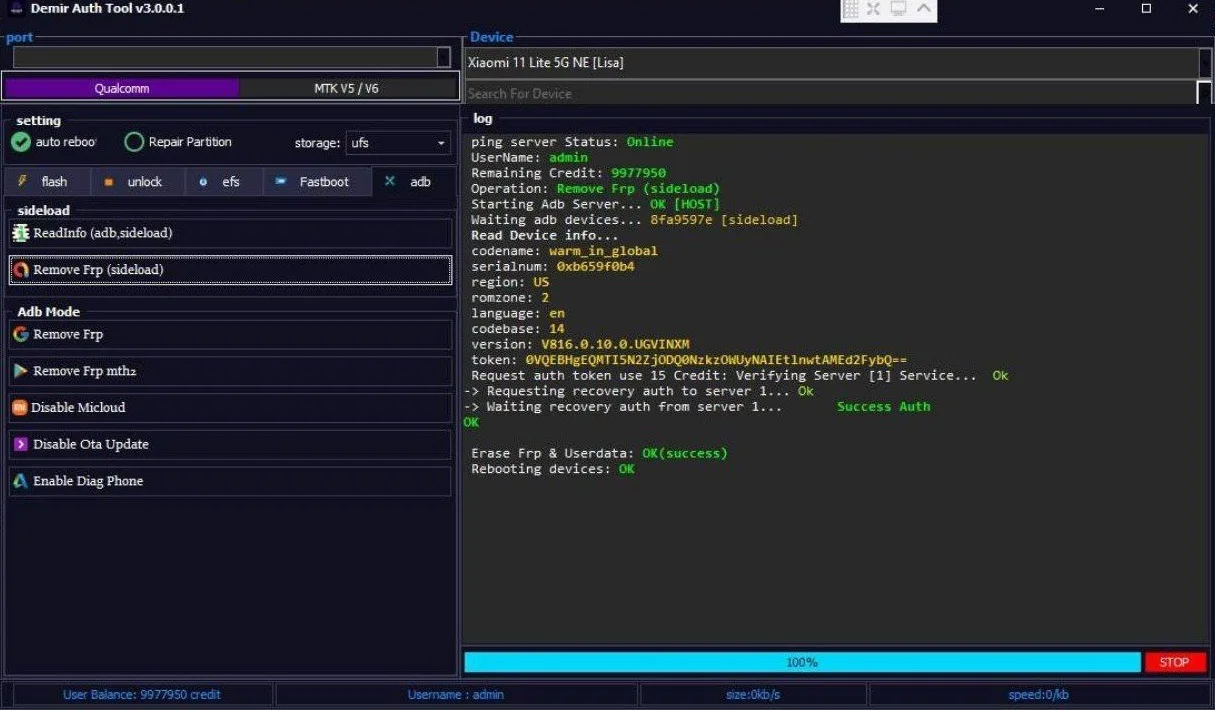Click the ReadInfo (adb,sideload) android icon

coord(21,233)
